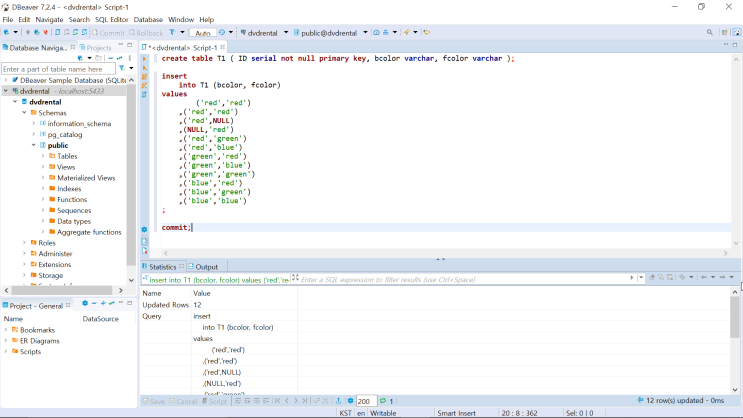Collapse the public schema node
The width and height of the screenshot is (743, 418).
click(34, 145)
